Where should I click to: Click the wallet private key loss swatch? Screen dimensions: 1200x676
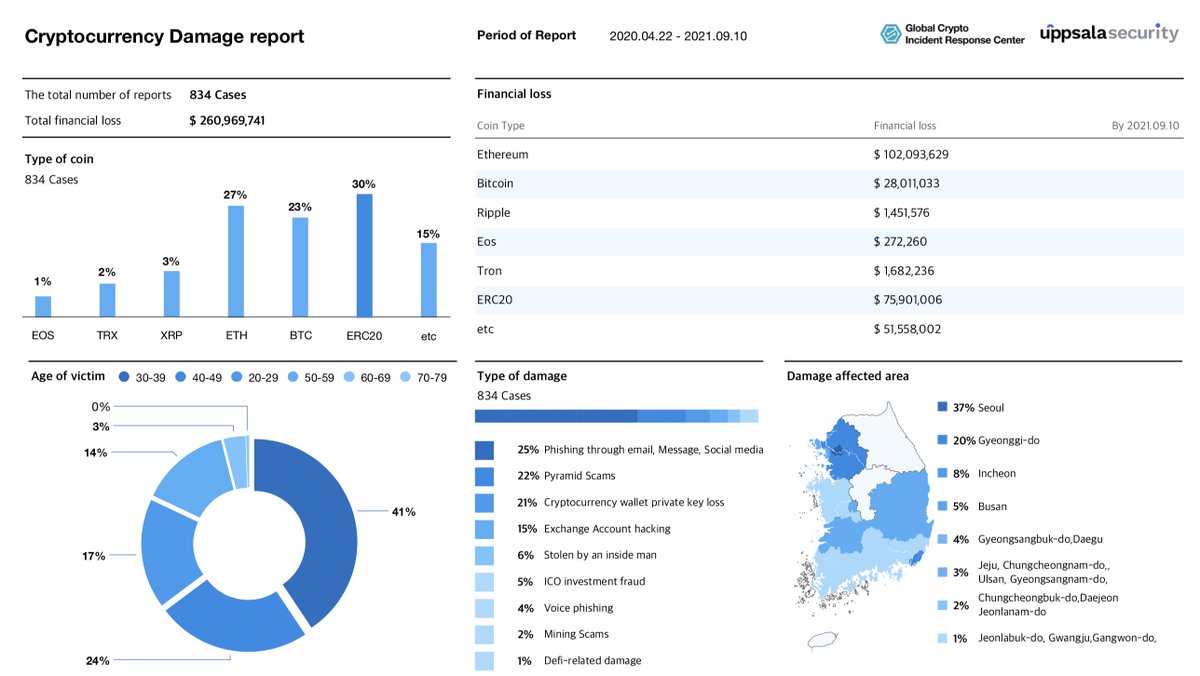point(484,502)
